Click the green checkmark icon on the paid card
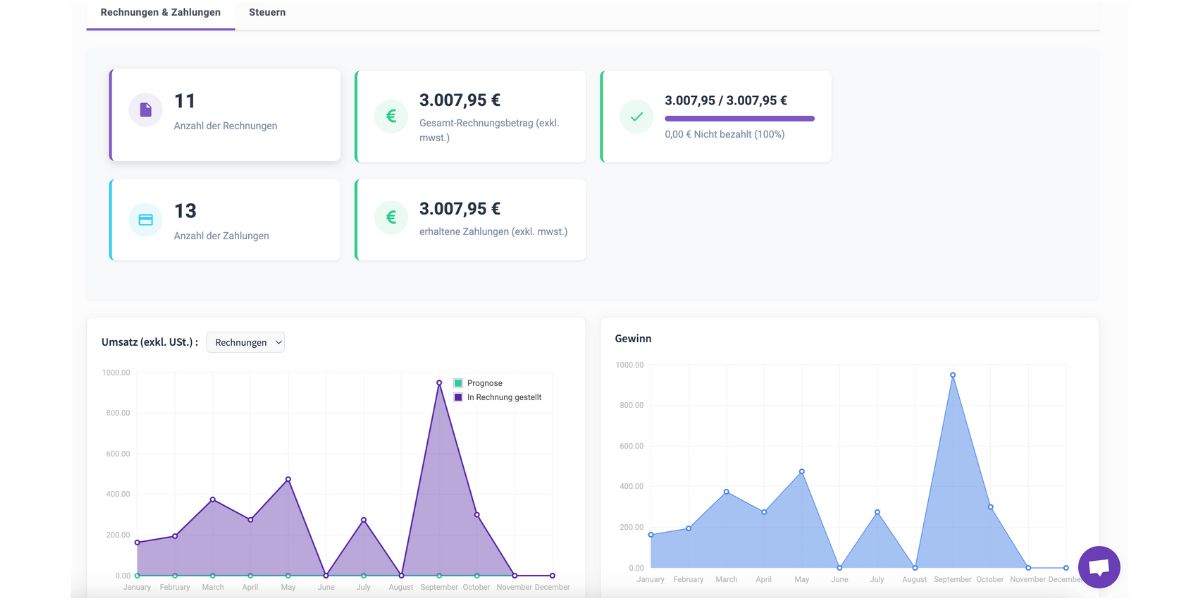 [636, 116]
